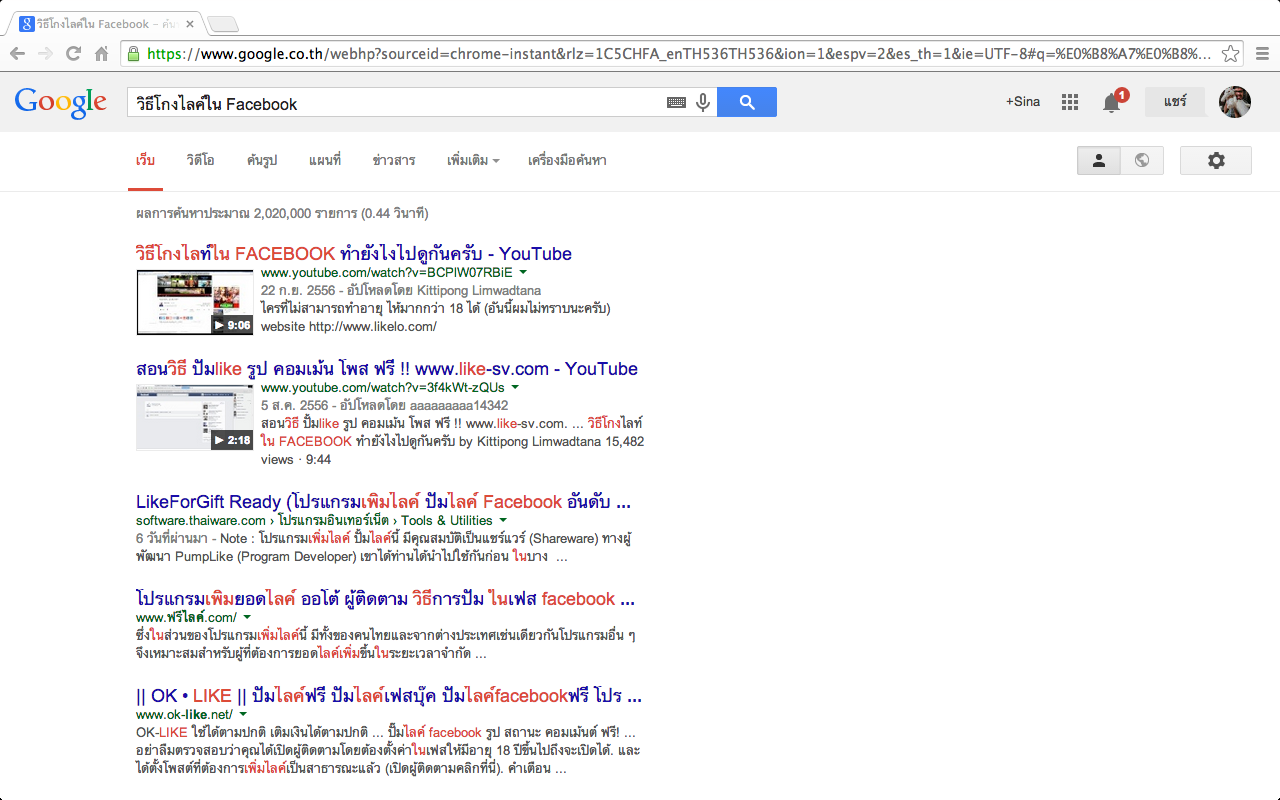Hide private results with globe icon

1142,160
